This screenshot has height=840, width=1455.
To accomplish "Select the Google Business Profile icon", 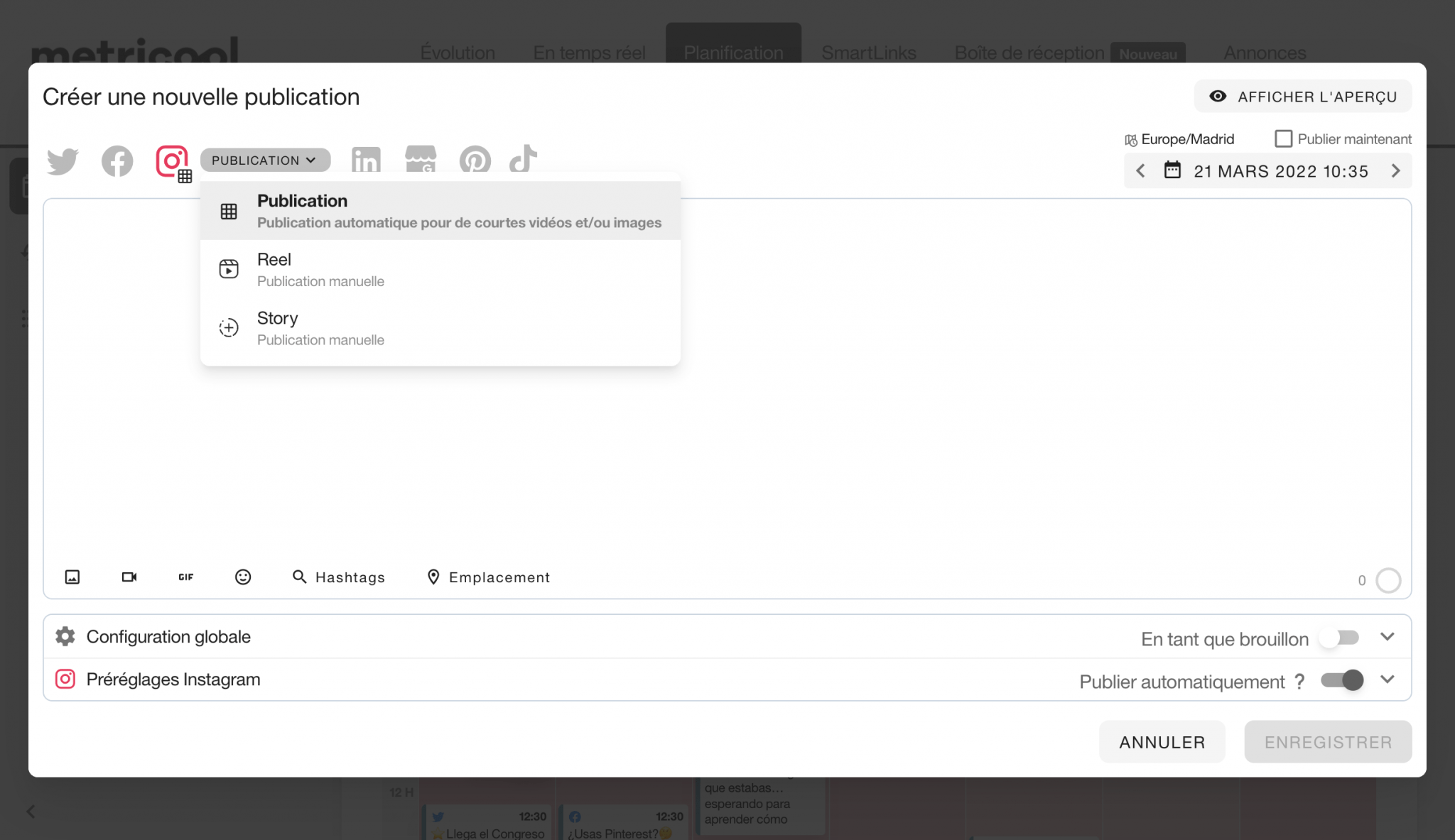I will point(421,160).
